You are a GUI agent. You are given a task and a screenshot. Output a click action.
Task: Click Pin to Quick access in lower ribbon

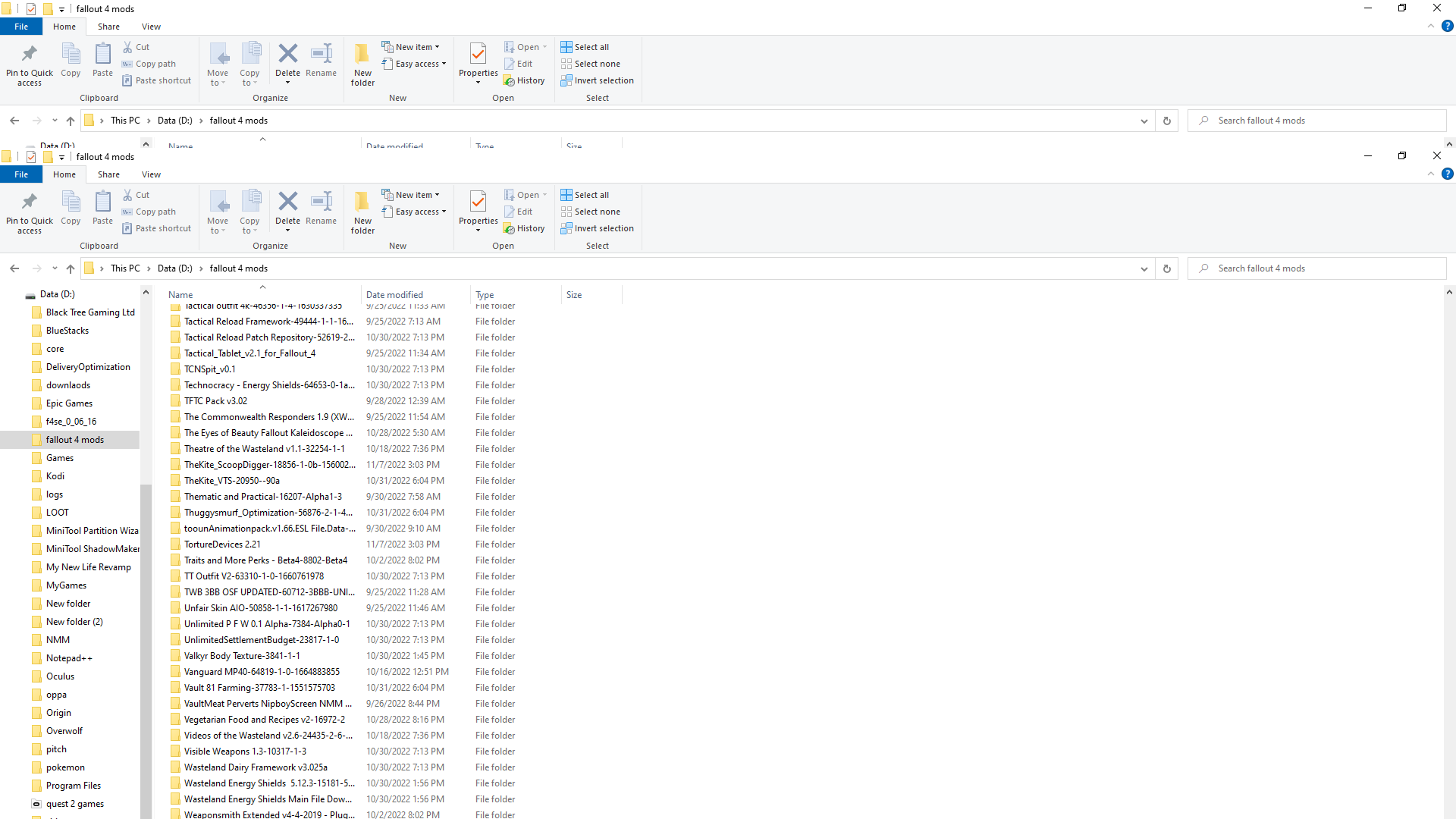click(x=30, y=213)
